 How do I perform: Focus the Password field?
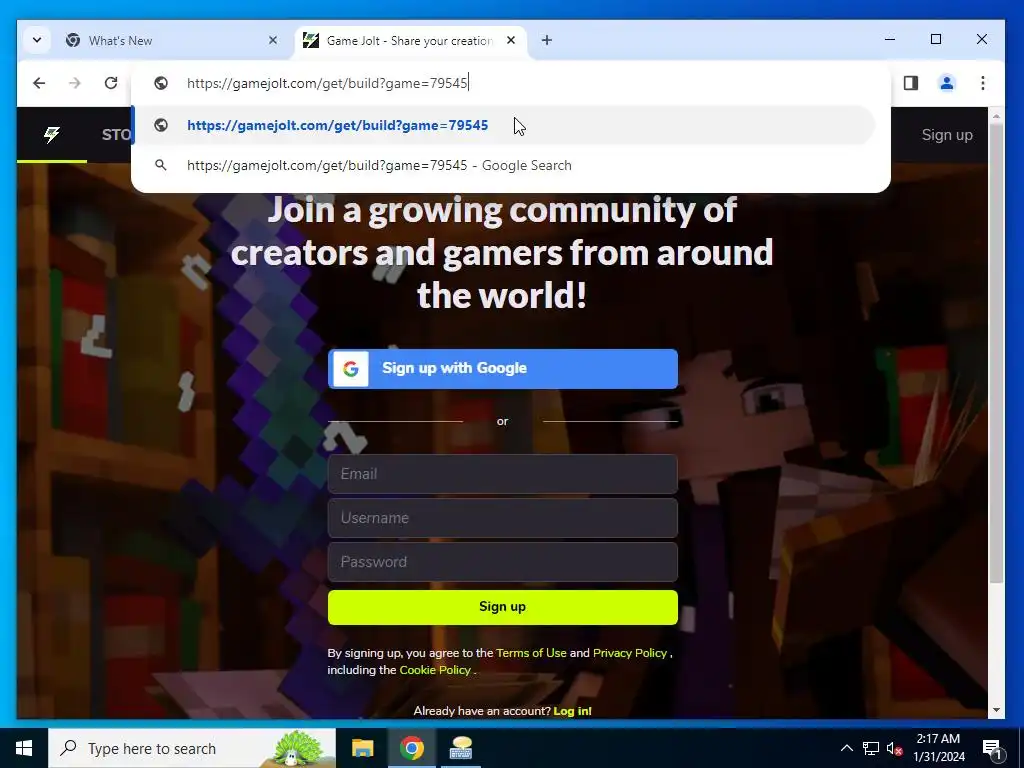503,562
